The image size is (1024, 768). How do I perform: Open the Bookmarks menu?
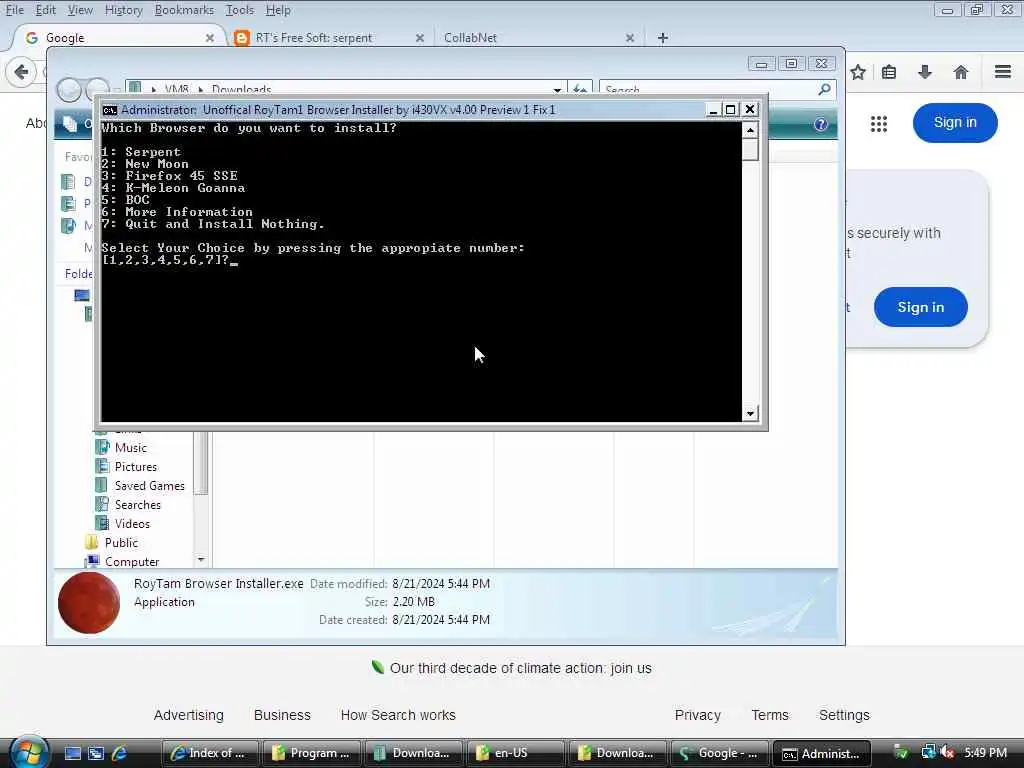[184, 10]
